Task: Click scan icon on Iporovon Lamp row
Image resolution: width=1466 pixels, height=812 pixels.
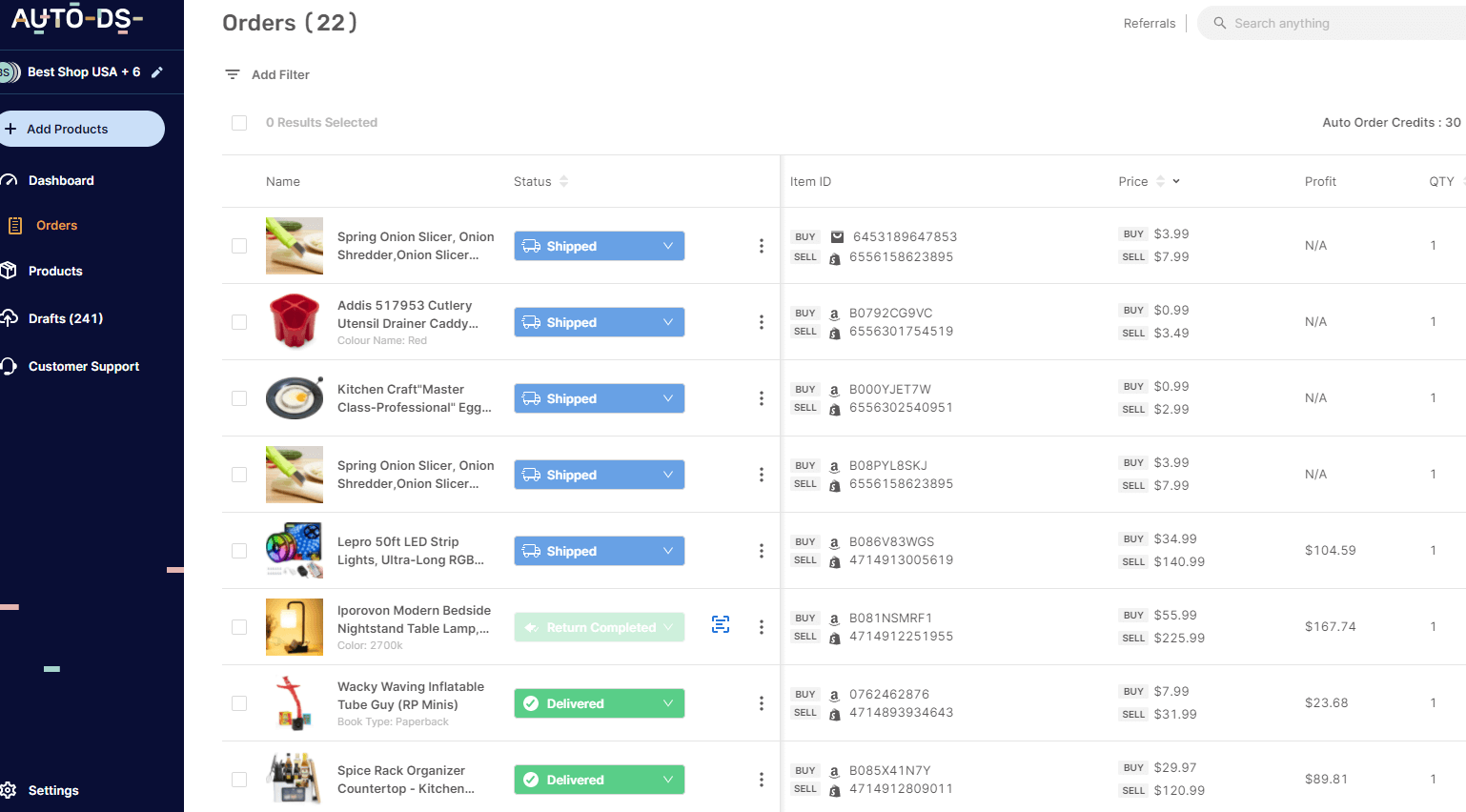Action: point(721,624)
